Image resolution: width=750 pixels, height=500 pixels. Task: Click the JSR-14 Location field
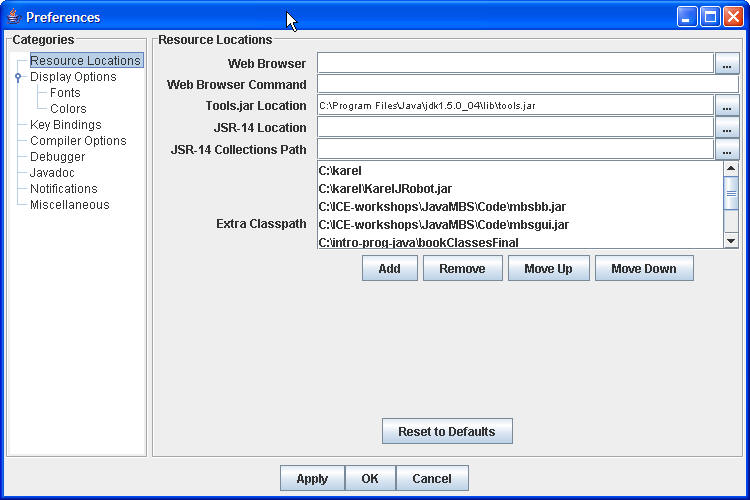click(516, 127)
